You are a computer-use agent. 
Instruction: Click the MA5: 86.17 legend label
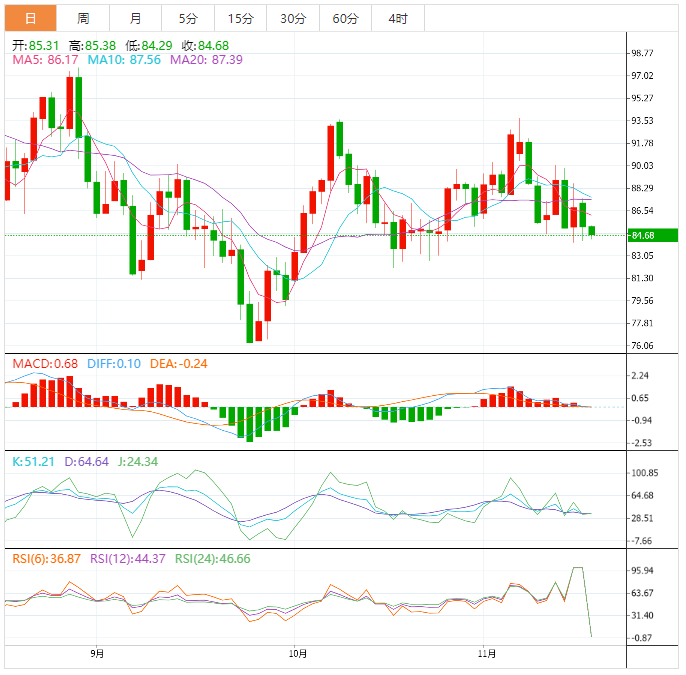click(45, 60)
